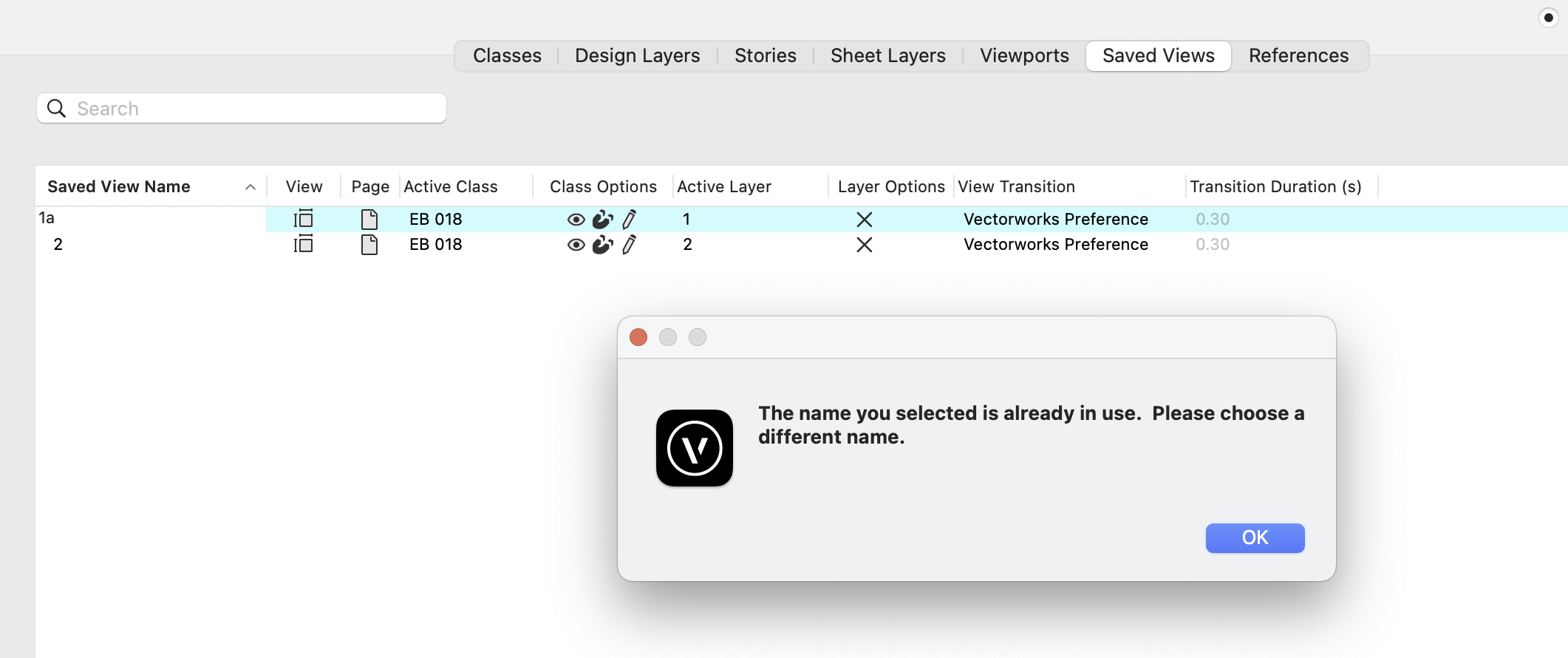
Task: Open View Transition options for saved view 1a
Action: pyautogui.click(x=1055, y=219)
